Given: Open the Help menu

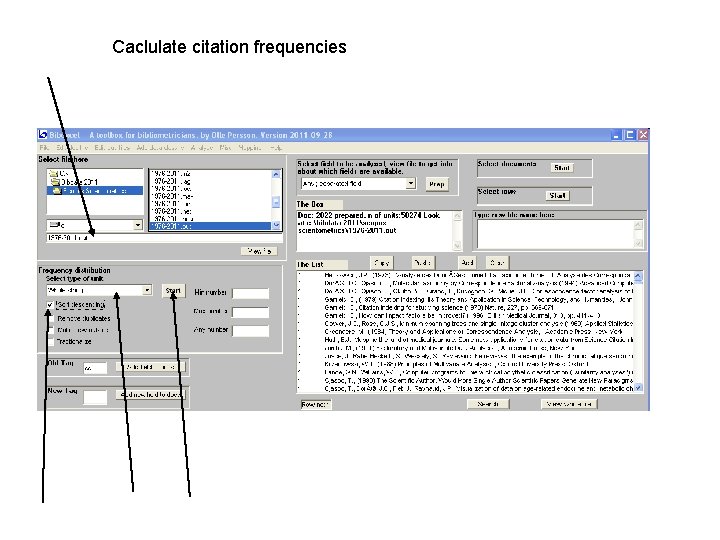Looking at the screenshot, I should [276, 147].
